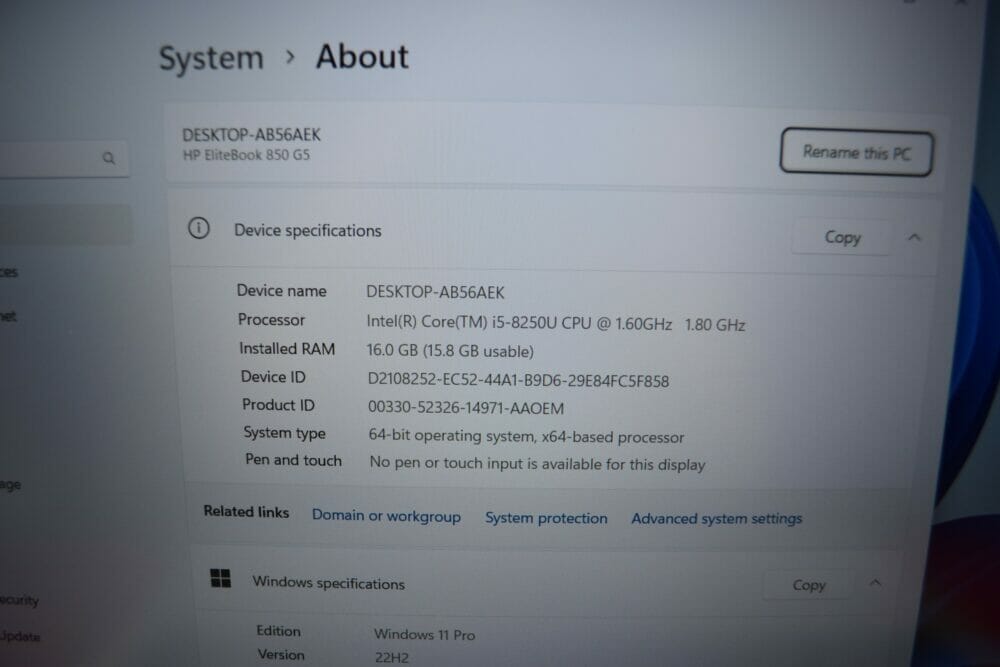Click the Product ID label

coord(278,405)
